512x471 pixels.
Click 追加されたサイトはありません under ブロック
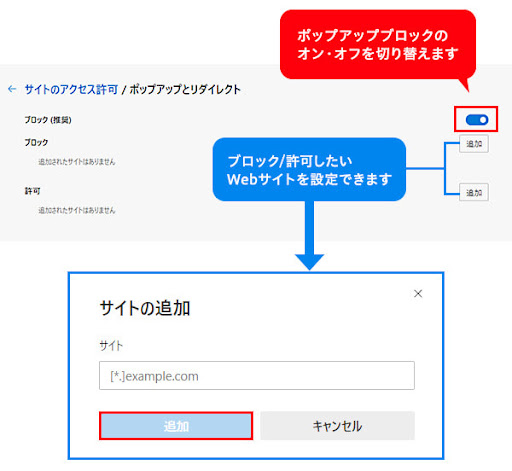click(x=77, y=162)
